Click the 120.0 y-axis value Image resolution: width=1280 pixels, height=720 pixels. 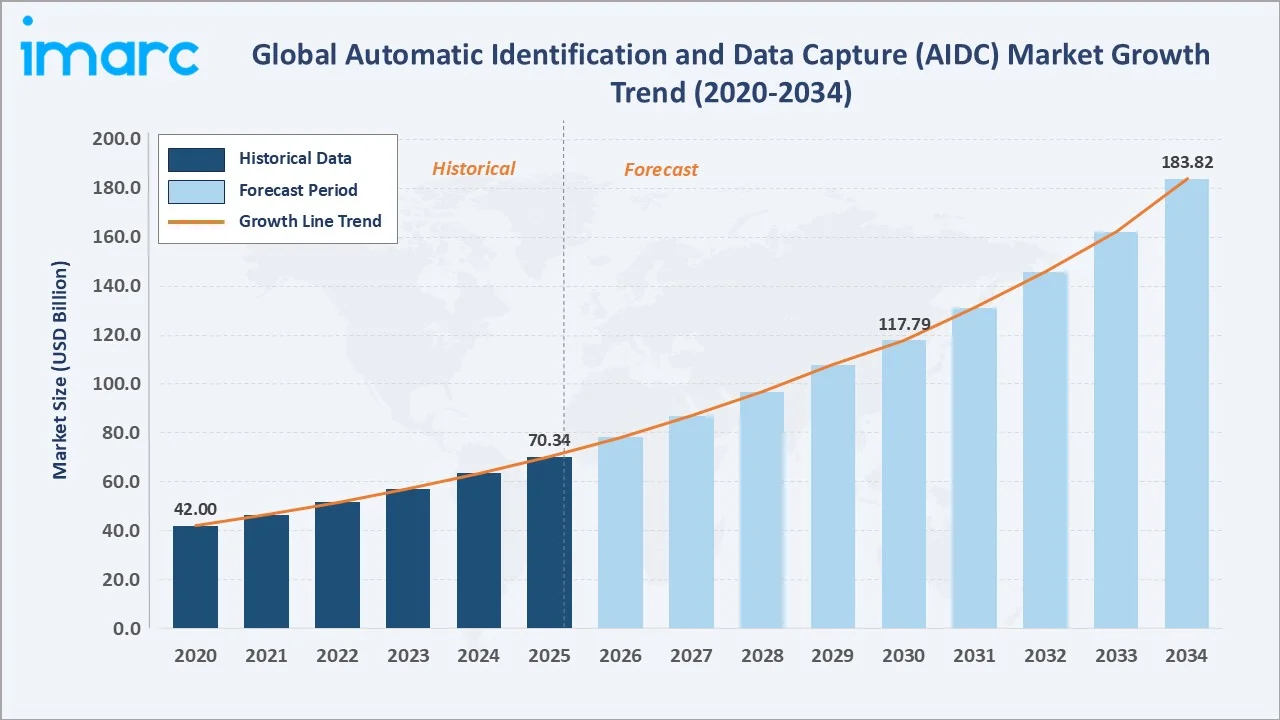pos(116,335)
